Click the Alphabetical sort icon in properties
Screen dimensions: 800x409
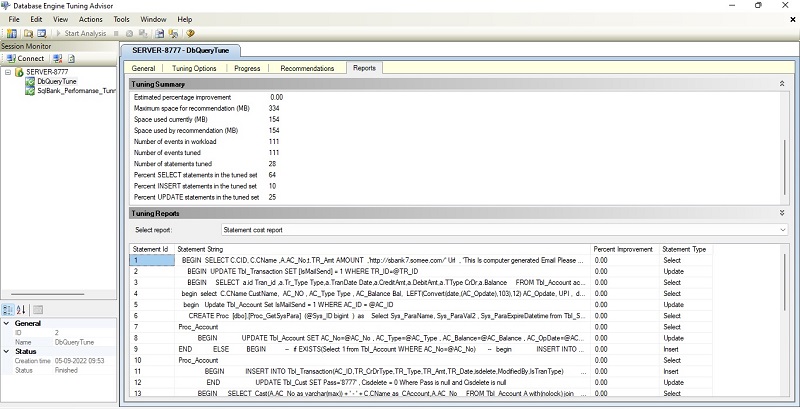click(x=21, y=310)
